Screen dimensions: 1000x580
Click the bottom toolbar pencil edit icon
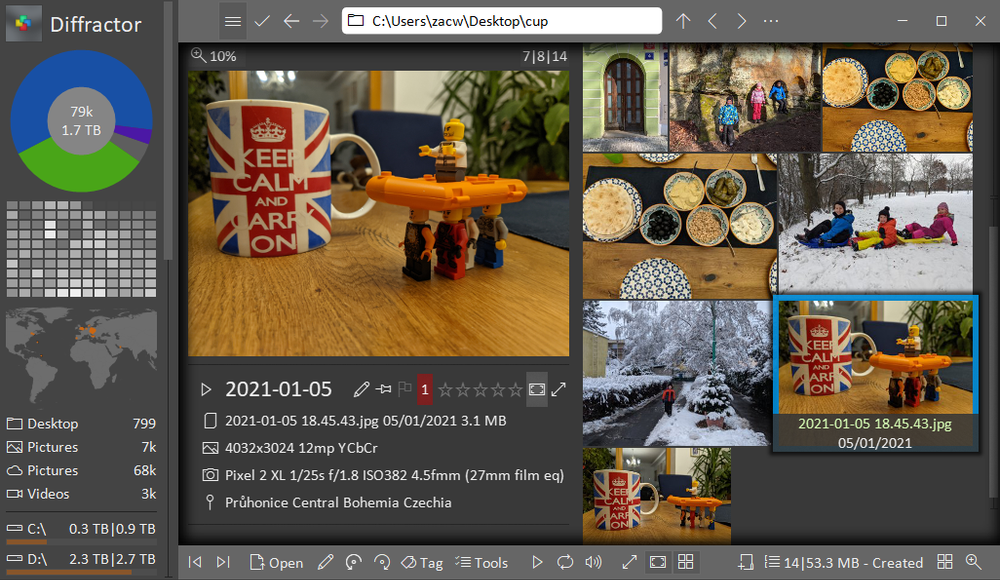click(x=325, y=562)
